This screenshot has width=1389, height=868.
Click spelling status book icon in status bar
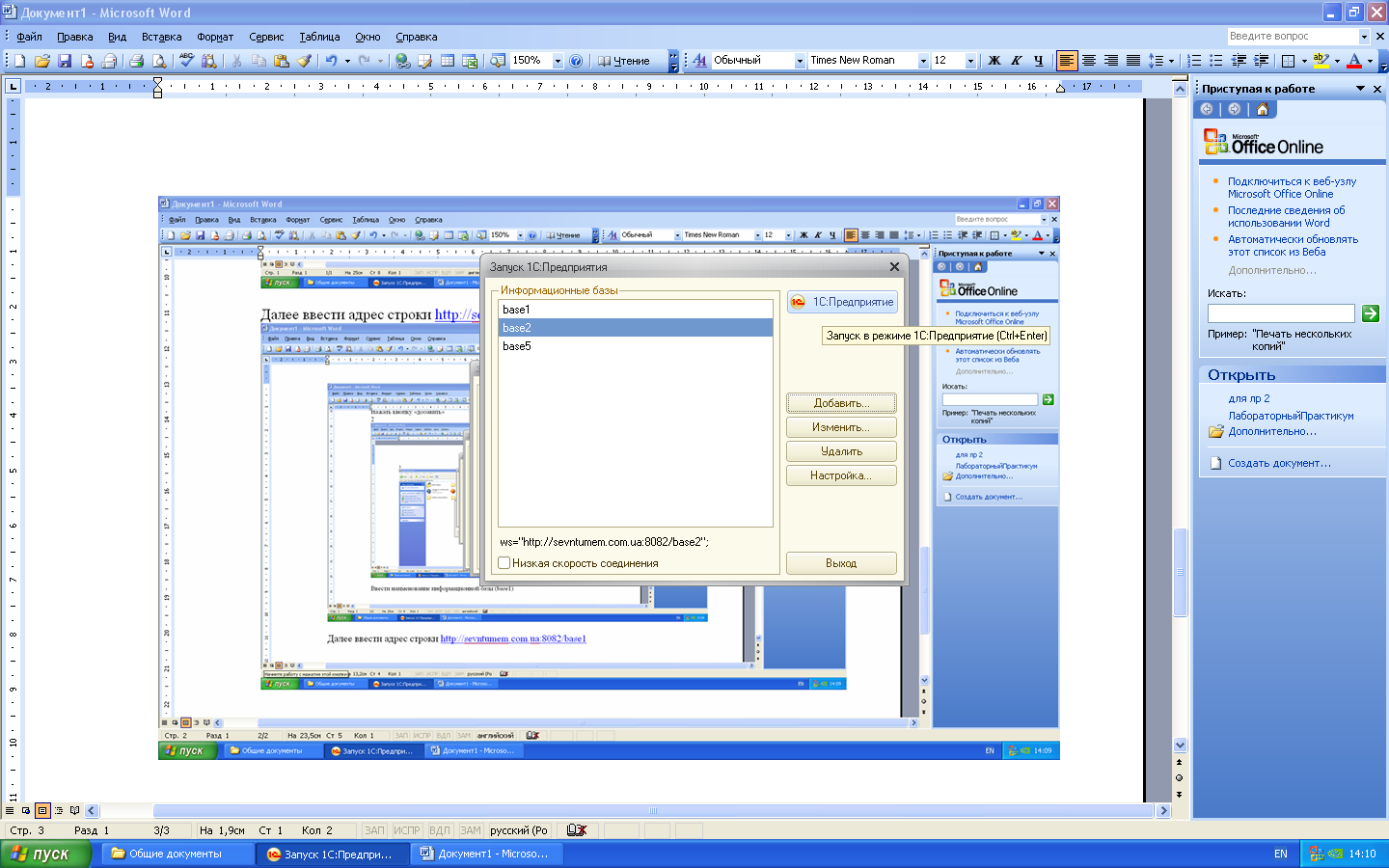tap(577, 830)
